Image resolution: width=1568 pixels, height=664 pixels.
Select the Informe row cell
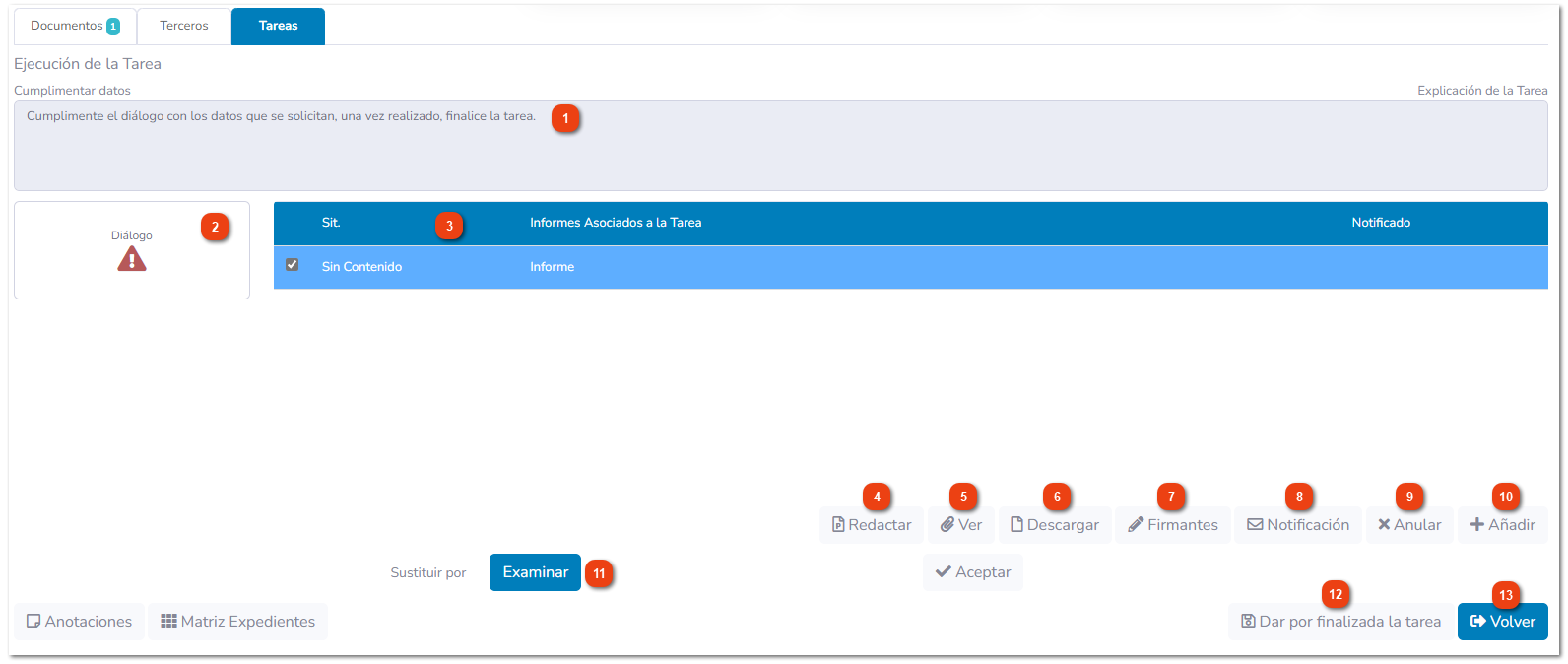coord(552,267)
